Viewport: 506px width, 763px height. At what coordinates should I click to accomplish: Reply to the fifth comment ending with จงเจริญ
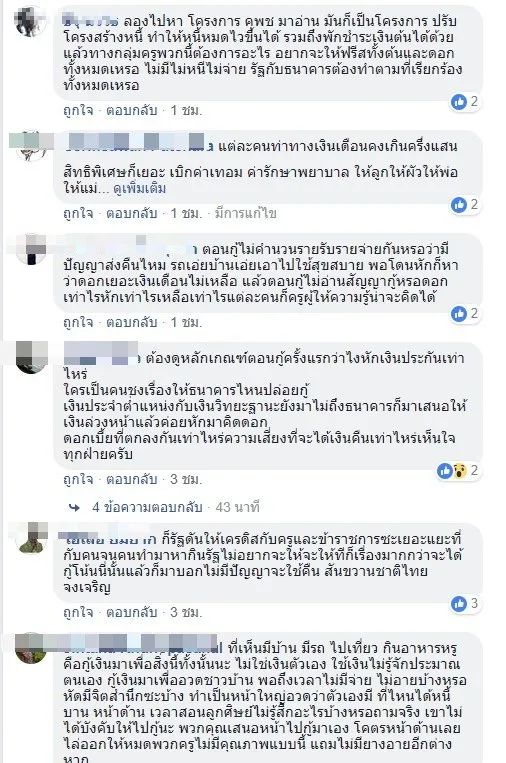(131, 612)
